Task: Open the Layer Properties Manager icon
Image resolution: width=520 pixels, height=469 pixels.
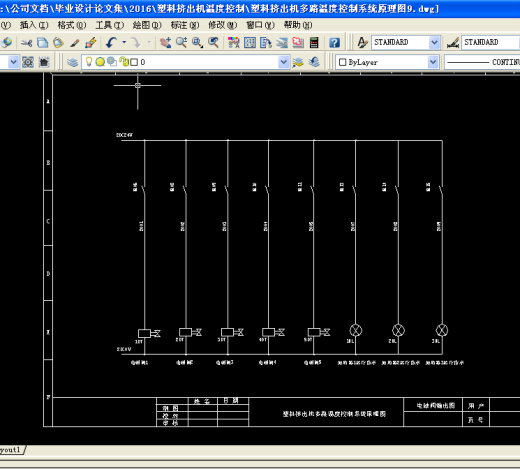Action: click(x=72, y=62)
